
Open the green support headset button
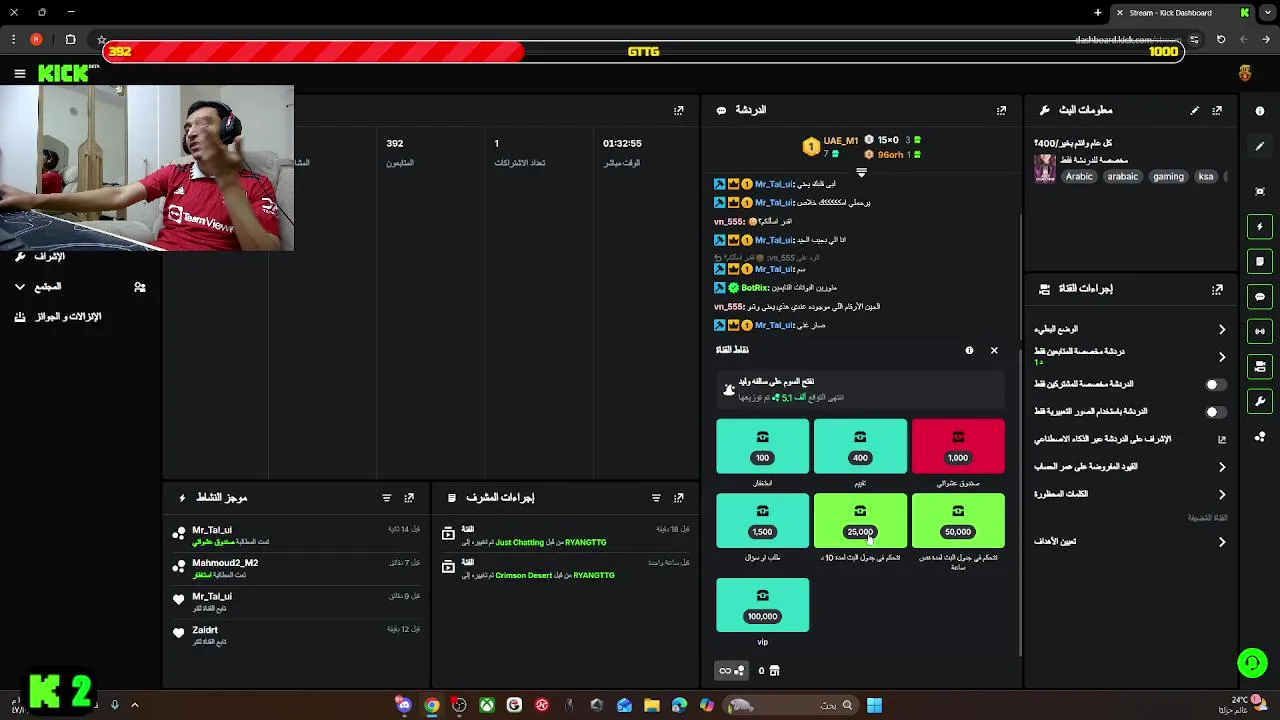pyautogui.click(x=1252, y=662)
